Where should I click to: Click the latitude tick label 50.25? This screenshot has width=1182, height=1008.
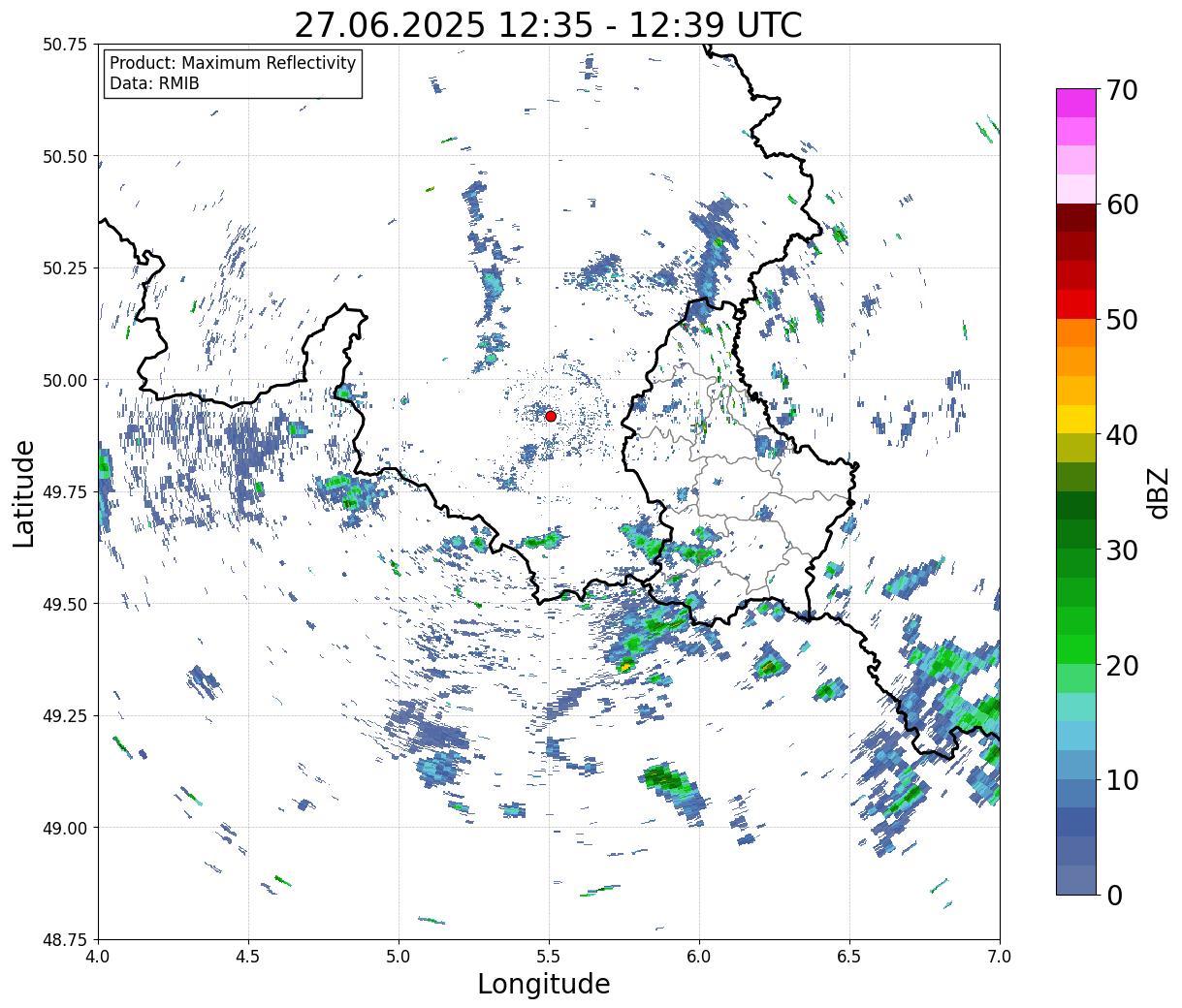click(x=65, y=268)
